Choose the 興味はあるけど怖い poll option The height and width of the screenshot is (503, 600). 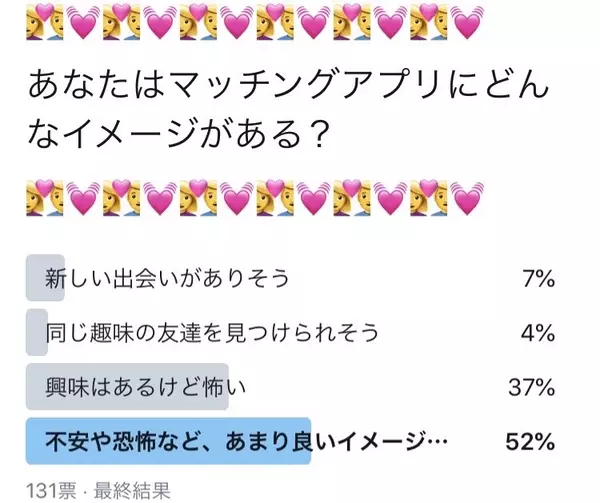pyautogui.click(x=146, y=385)
